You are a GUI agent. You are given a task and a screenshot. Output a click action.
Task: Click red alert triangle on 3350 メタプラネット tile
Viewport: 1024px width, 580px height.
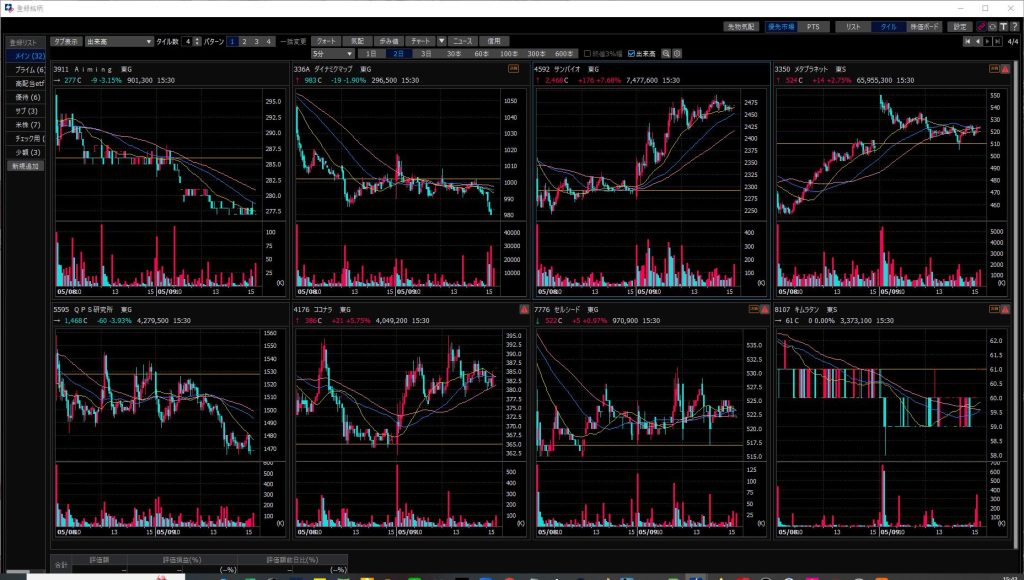(x=1003, y=68)
